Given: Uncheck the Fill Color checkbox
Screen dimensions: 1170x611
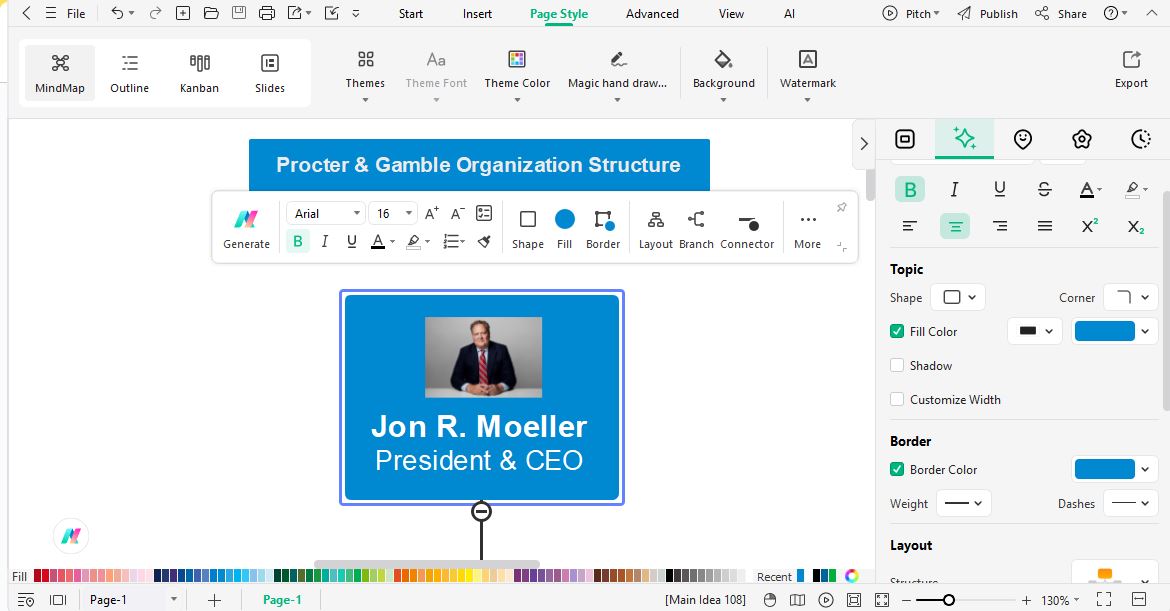Looking at the screenshot, I should [x=897, y=331].
